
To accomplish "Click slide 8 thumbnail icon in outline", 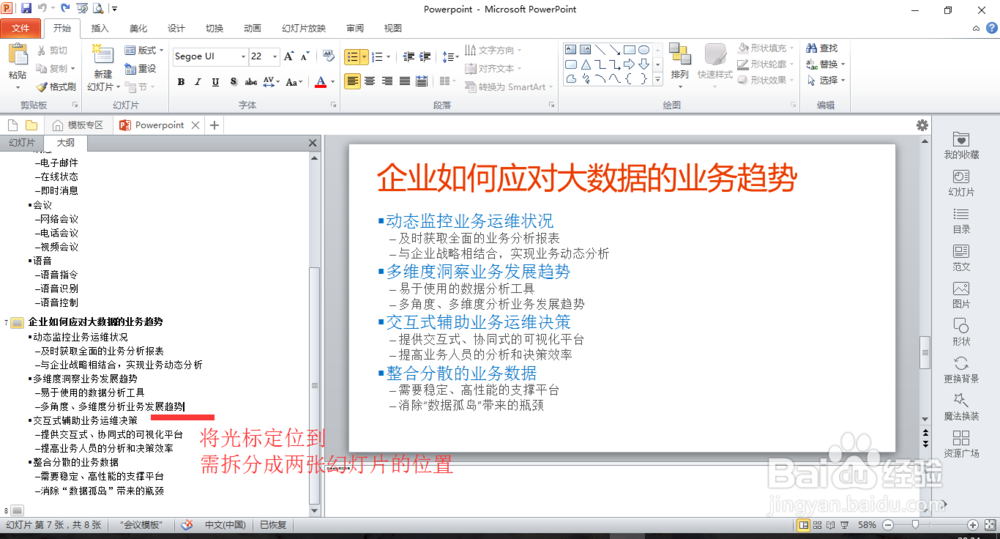I will [17, 510].
